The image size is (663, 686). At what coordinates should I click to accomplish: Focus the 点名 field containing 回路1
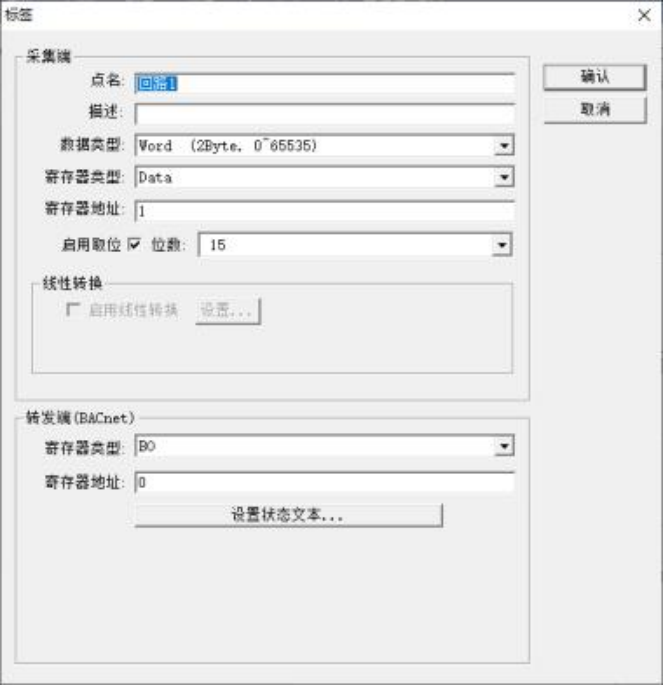[324, 83]
